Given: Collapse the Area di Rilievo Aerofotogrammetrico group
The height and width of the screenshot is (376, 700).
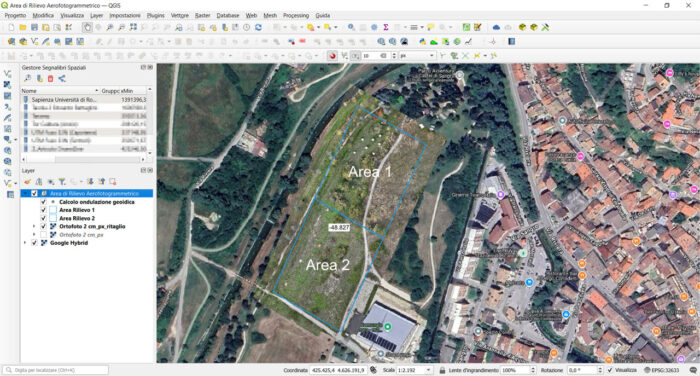Looking at the screenshot, I should point(25,193).
